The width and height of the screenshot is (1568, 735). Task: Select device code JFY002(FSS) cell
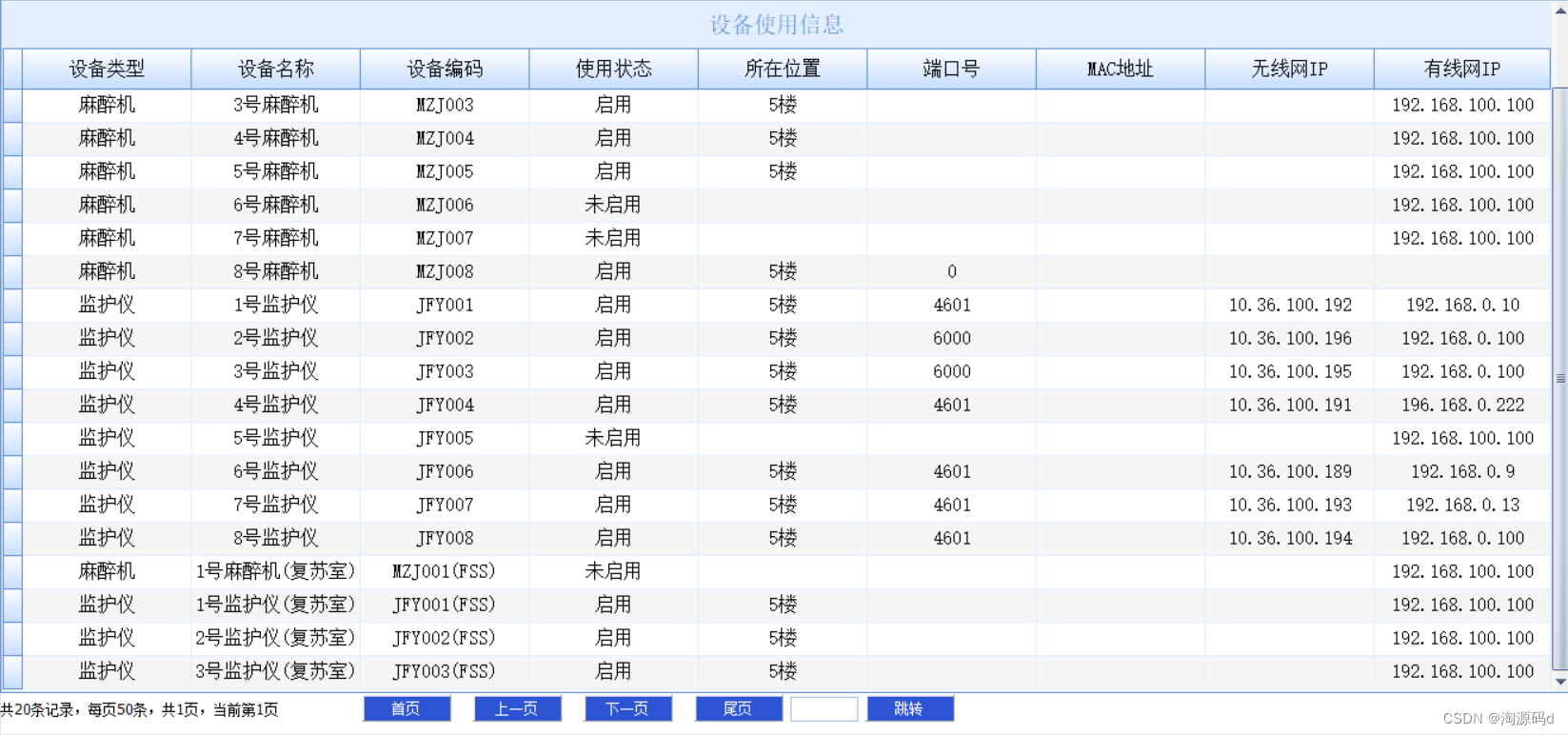(445, 638)
